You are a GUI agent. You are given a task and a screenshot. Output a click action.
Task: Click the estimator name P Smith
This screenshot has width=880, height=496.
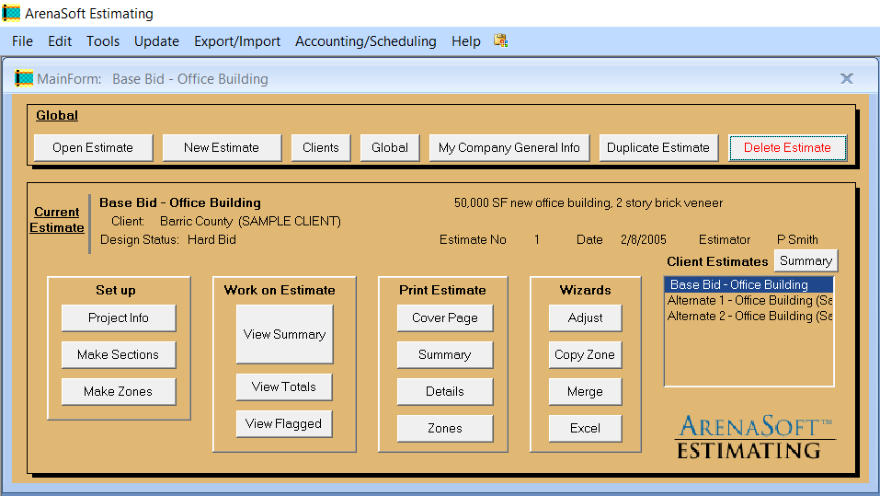pyautogui.click(x=797, y=240)
